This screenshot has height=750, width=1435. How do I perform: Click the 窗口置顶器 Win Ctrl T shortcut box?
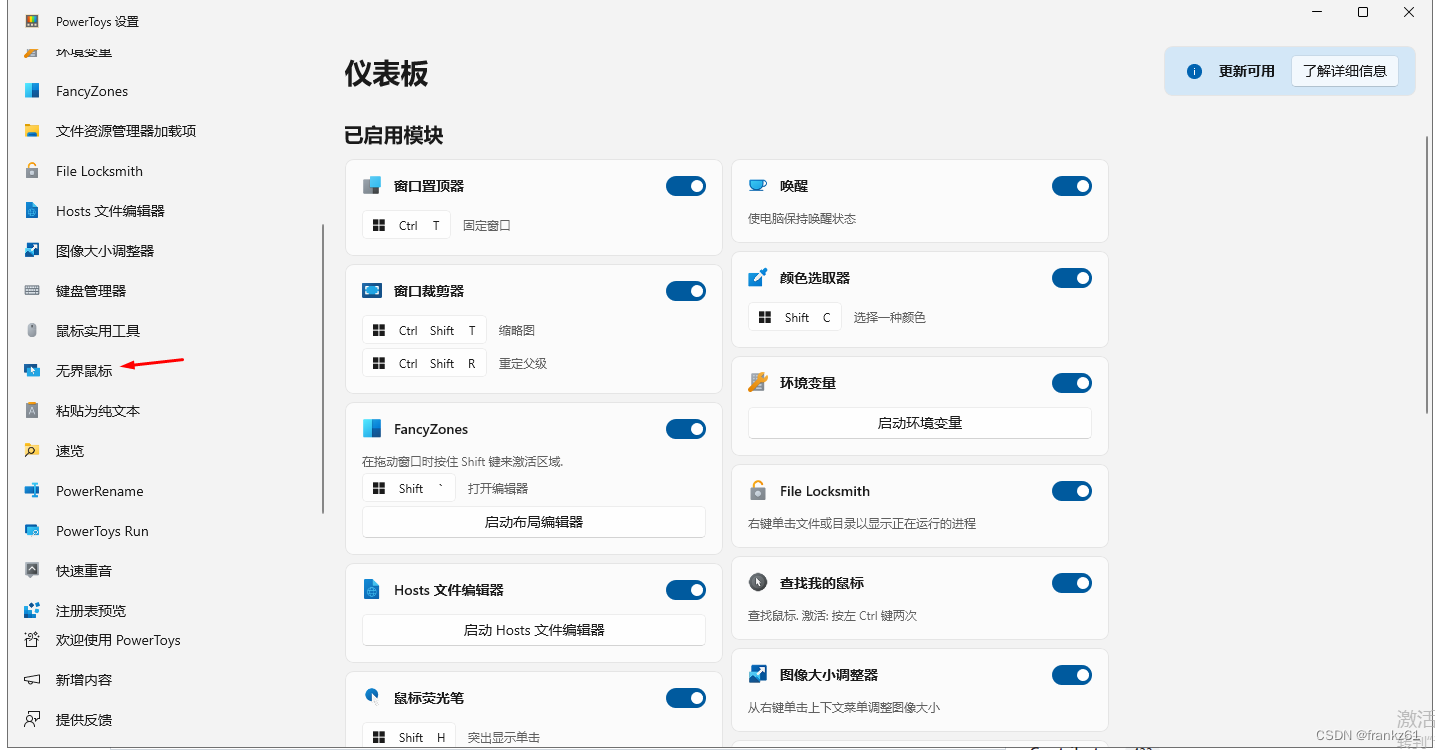(x=406, y=226)
